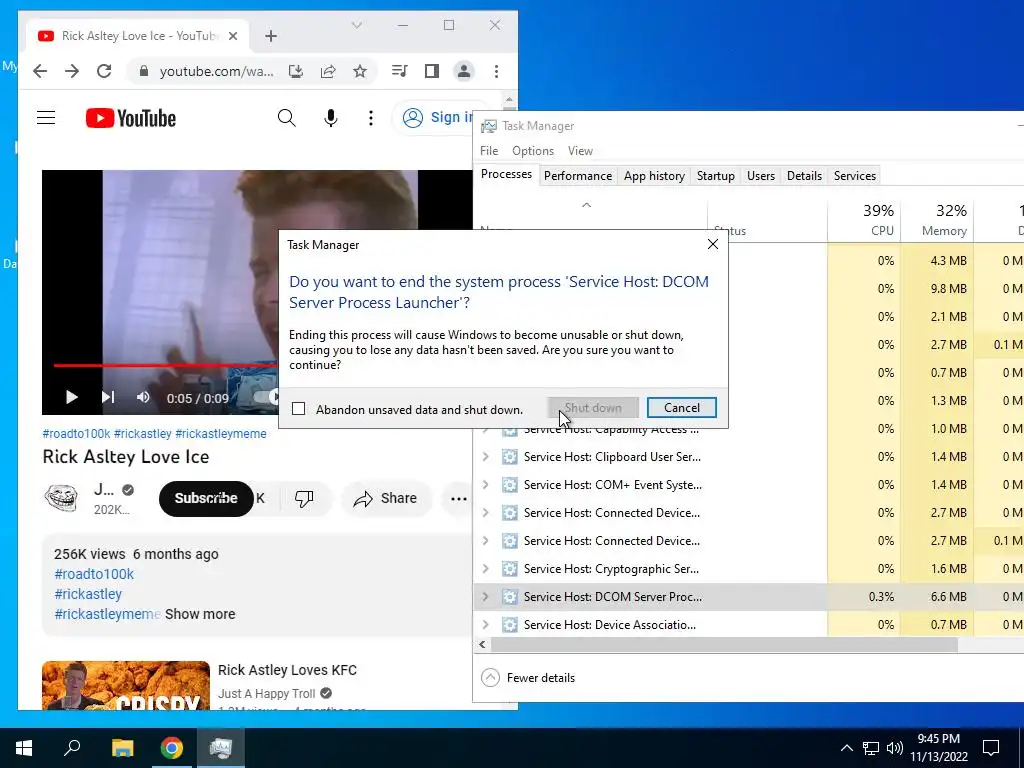
Task: Open Chrome media control icon
Action: [399, 71]
